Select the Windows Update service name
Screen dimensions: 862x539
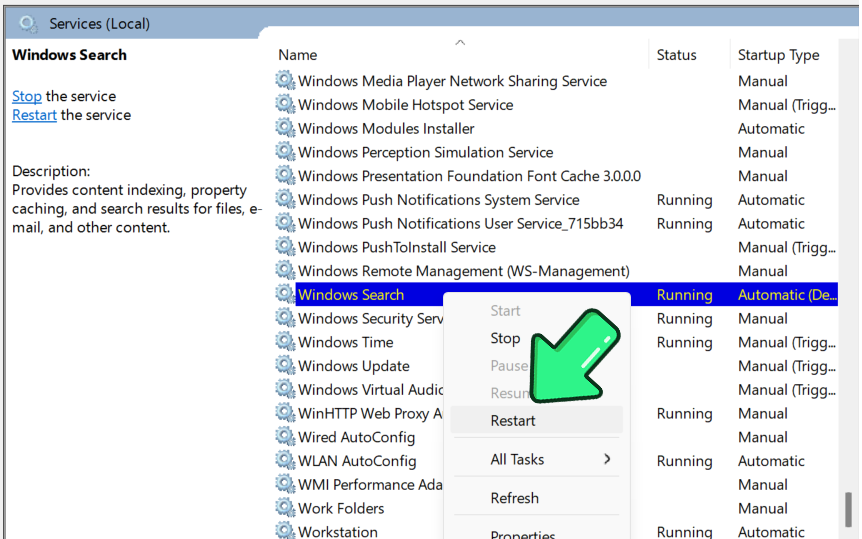(353, 366)
